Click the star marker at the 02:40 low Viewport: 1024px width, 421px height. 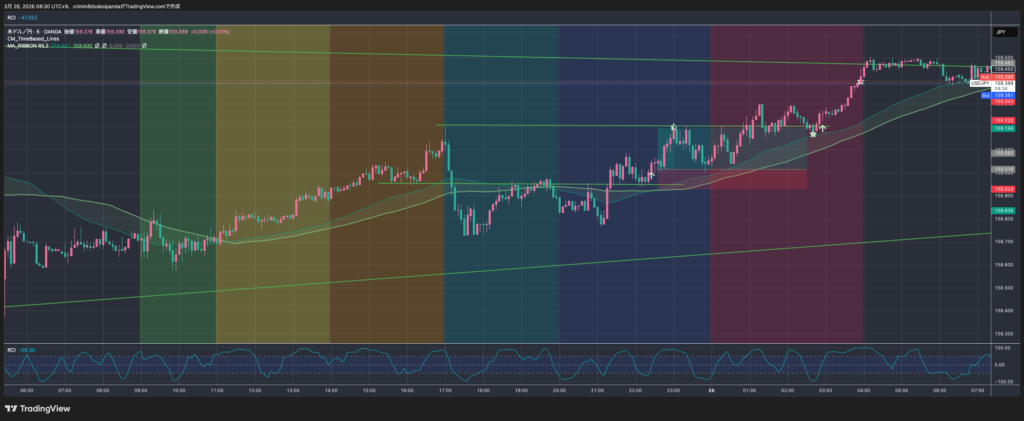813,134
